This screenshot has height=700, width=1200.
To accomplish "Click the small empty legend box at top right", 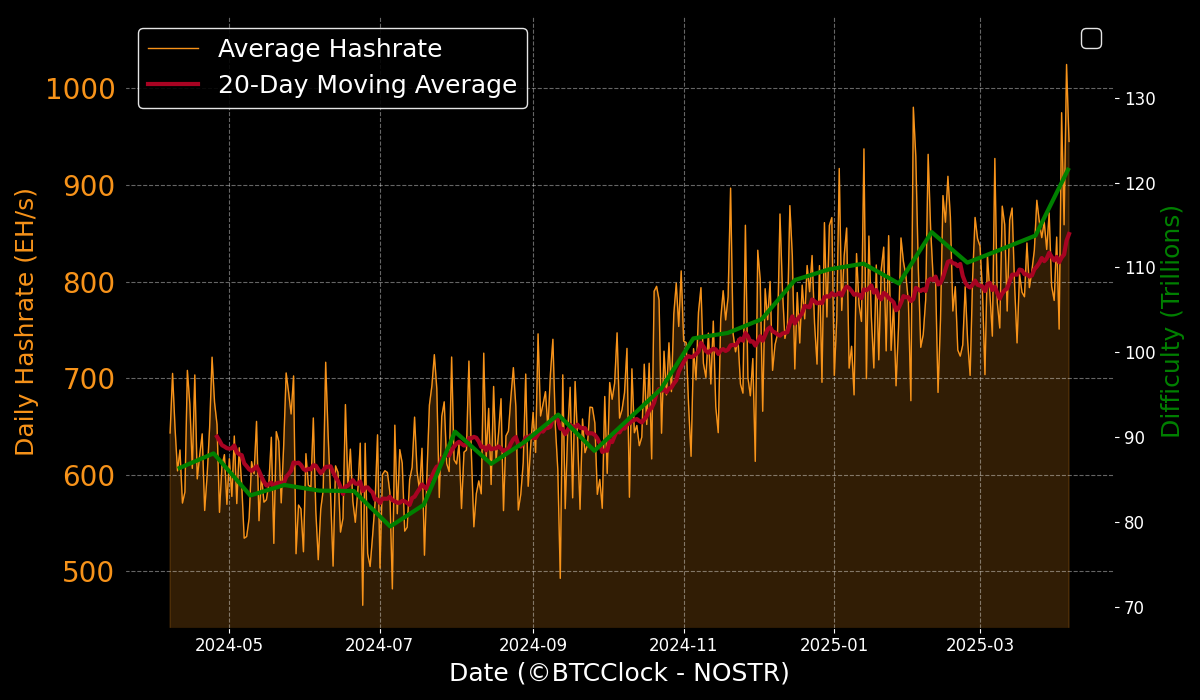I will (x=1091, y=38).
